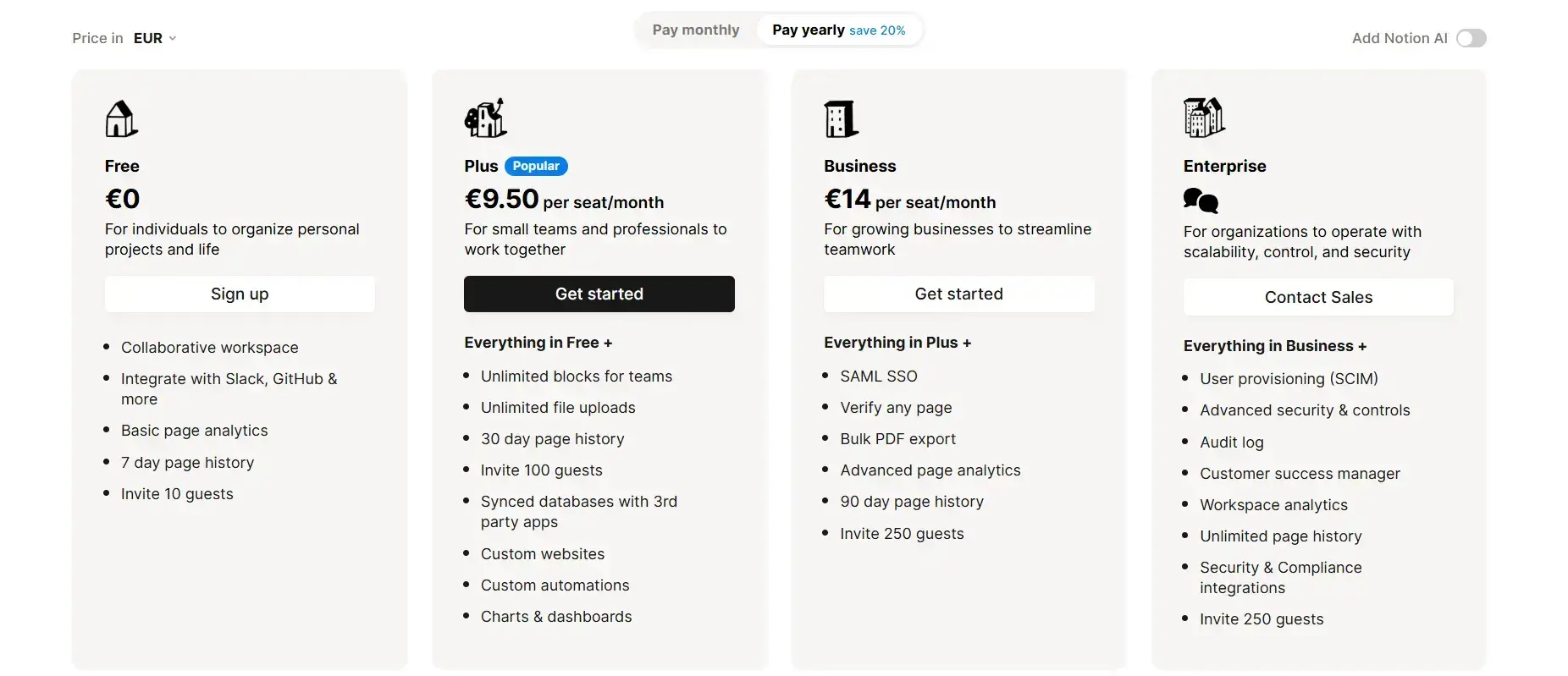This screenshot has height=676, width=1568.
Task: Click the Popular badge next to Plus
Action: point(535,166)
